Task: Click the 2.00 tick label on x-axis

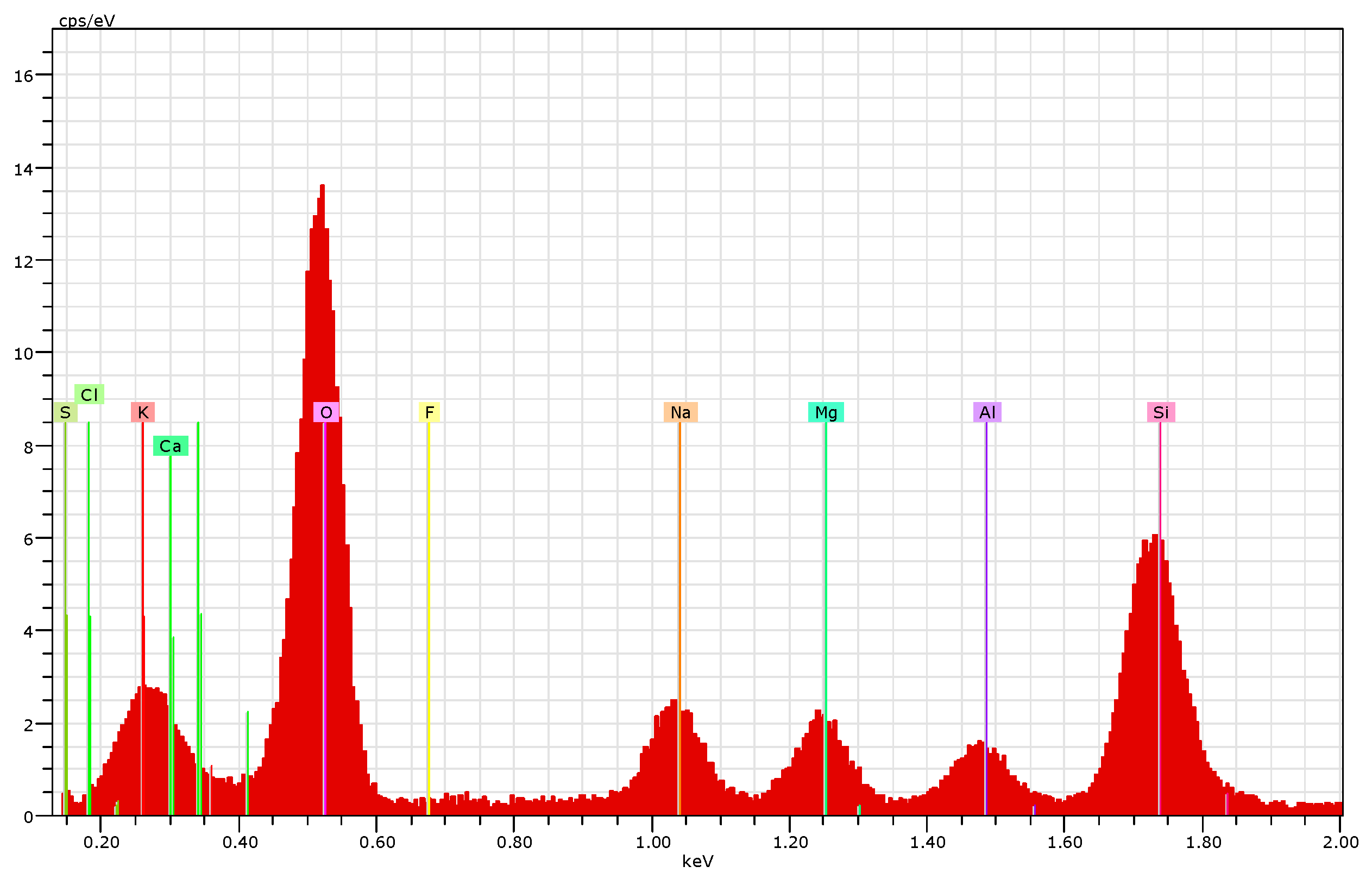Action: [x=1340, y=843]
